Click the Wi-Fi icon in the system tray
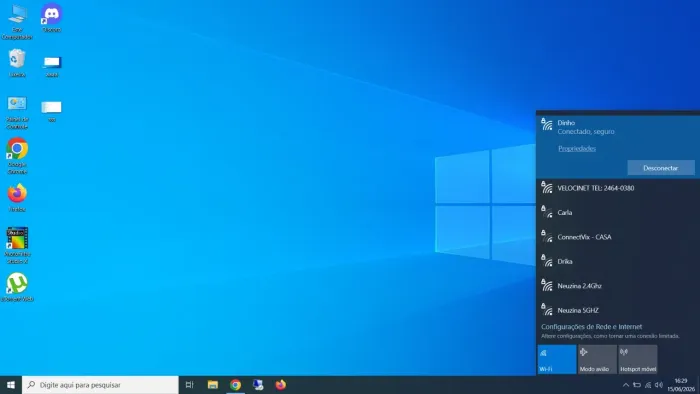 coord(648,385)
